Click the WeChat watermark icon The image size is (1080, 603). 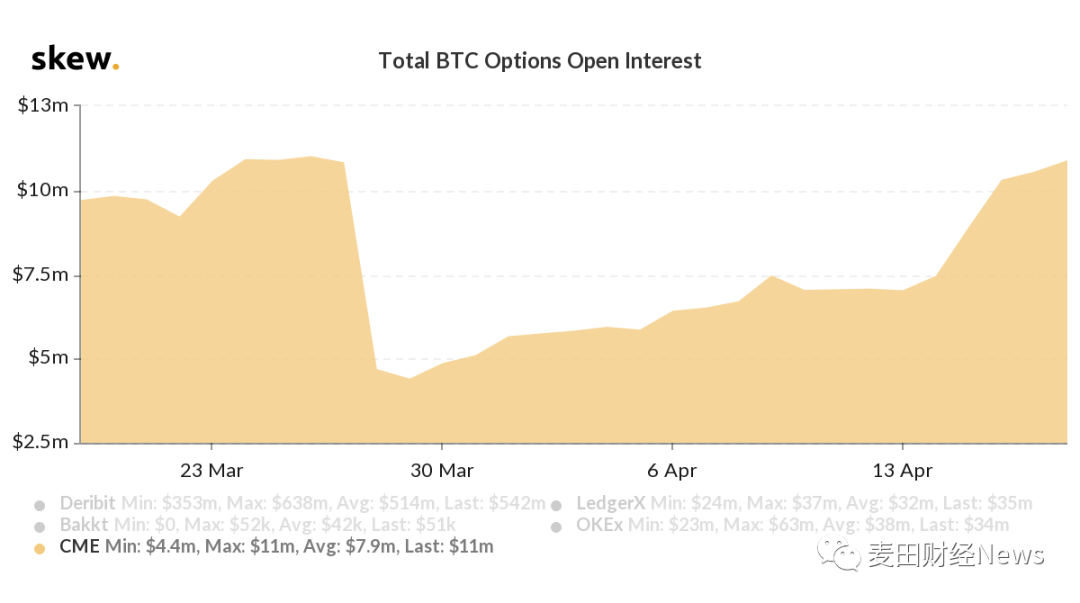[838, 554]
